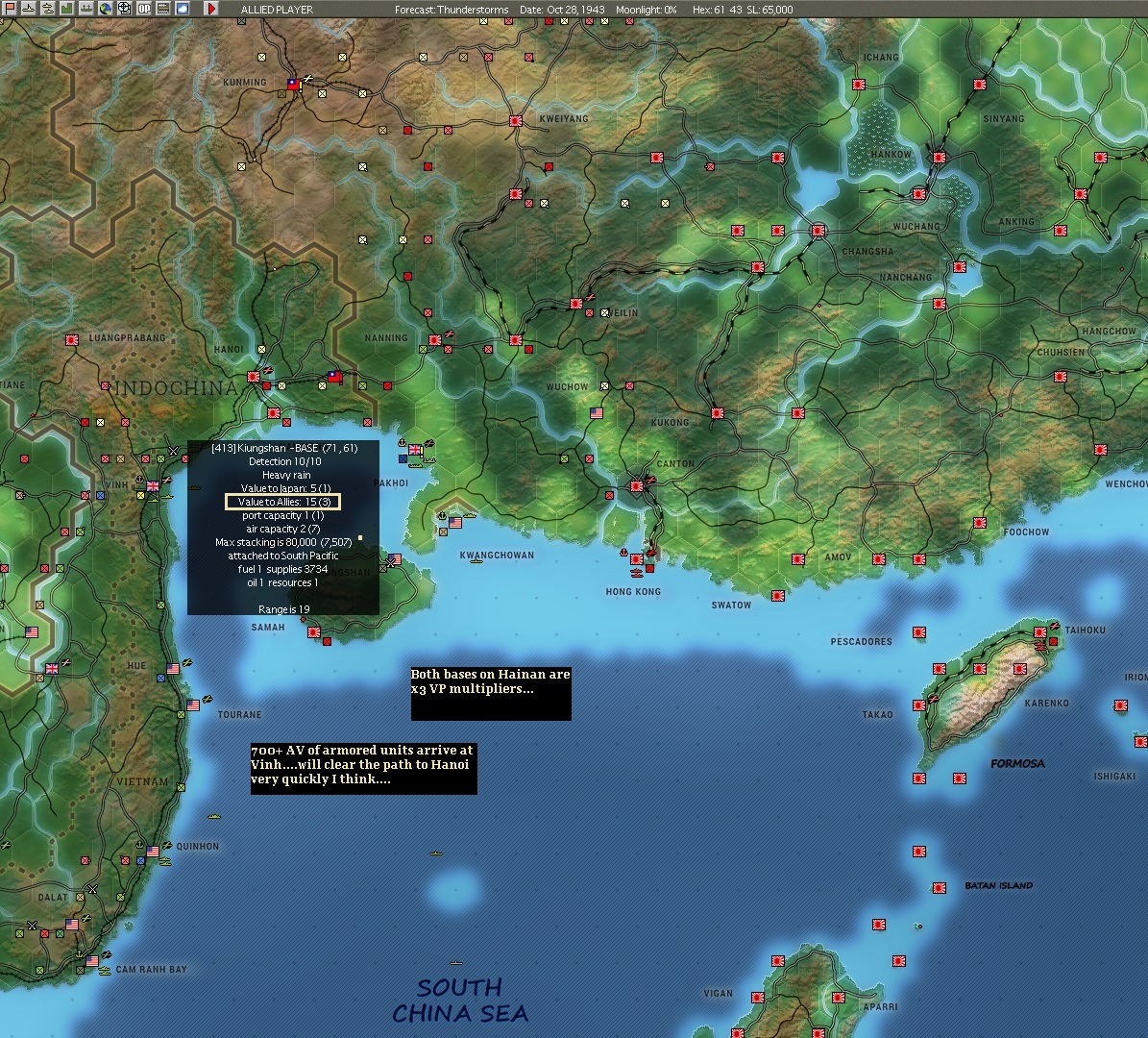Select the British flag base at Vinh
Viewport: 1148px width, 1038px height.
[x=153, y=485]
